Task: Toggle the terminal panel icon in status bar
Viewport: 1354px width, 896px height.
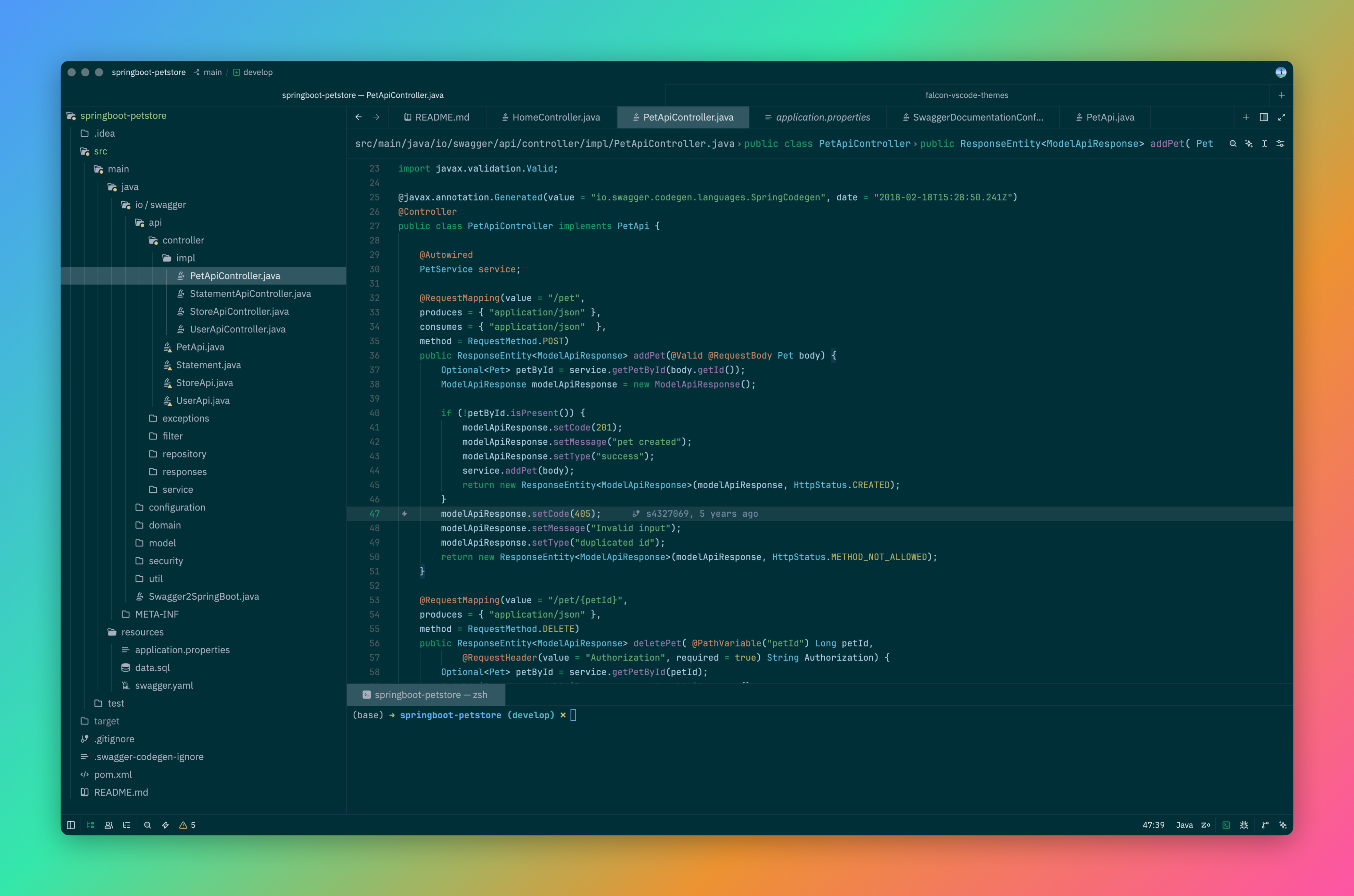Action: pos(1226,824)
